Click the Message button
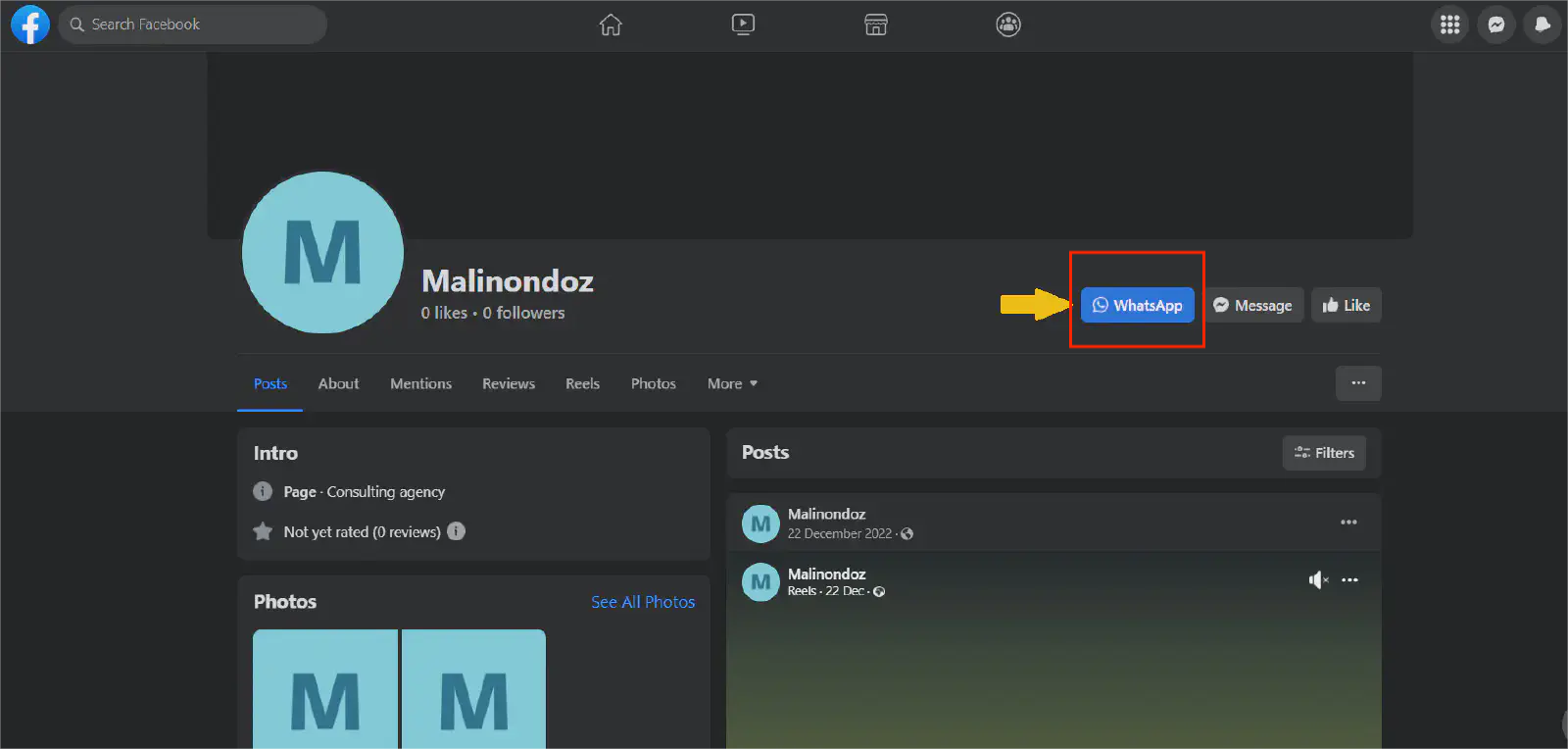The width and height of the screenshot is (1568, 749). tap(1253, 305)
